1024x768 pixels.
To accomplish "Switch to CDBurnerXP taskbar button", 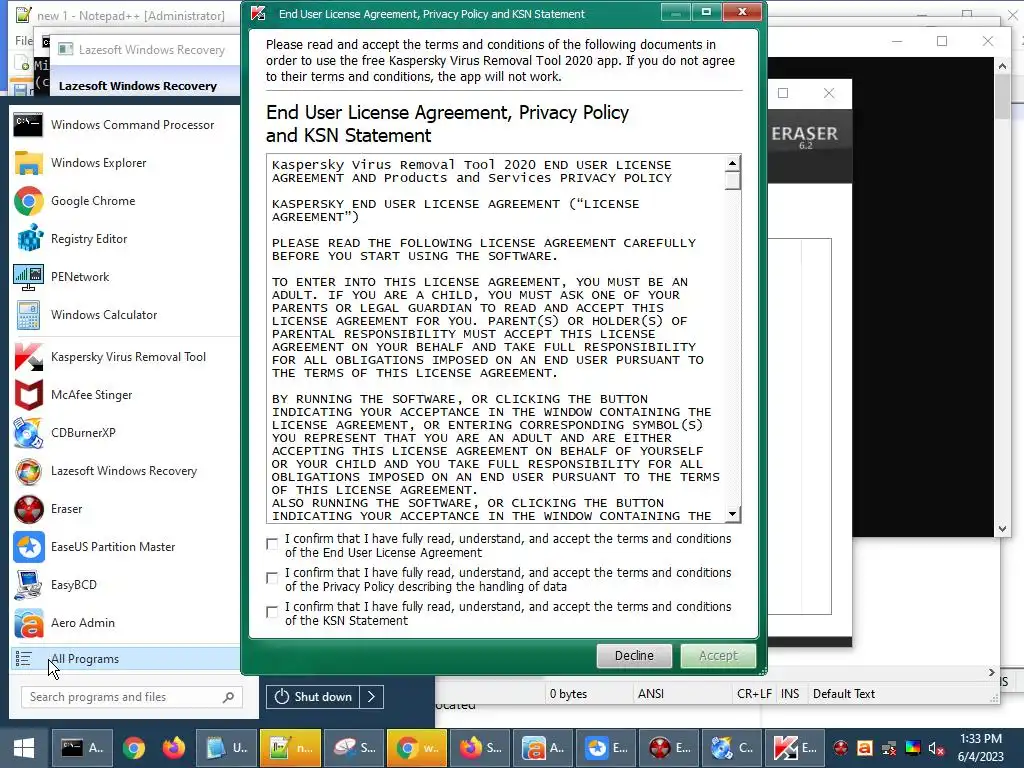I will (733, 748).
